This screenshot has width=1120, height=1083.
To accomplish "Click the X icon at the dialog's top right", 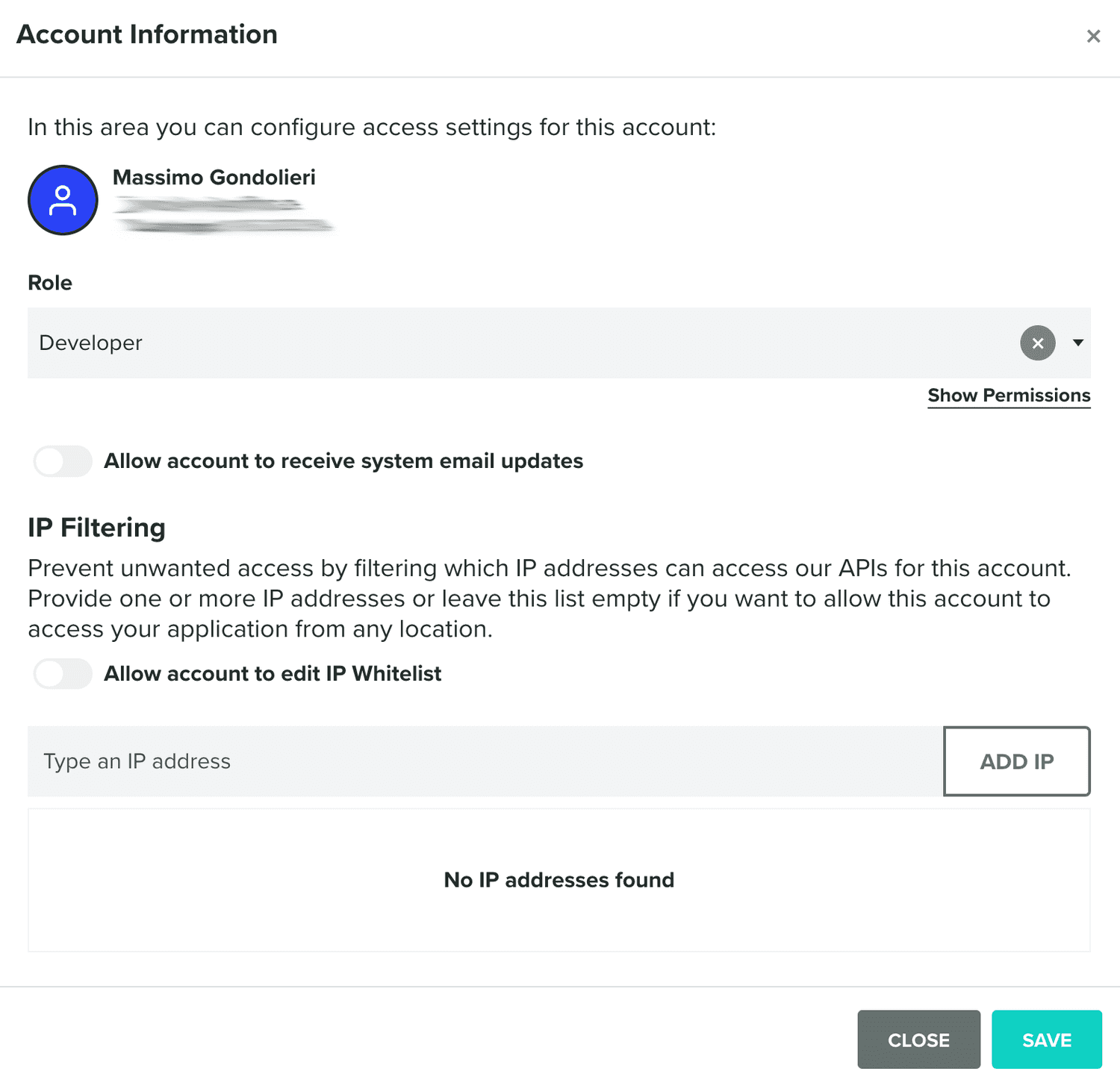I will (x=1093, y=35).
